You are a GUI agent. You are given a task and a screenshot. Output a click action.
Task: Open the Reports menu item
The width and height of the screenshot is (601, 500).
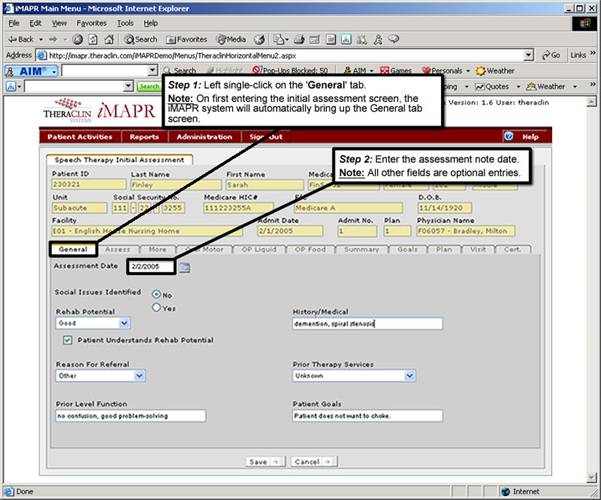click(144, 137)
